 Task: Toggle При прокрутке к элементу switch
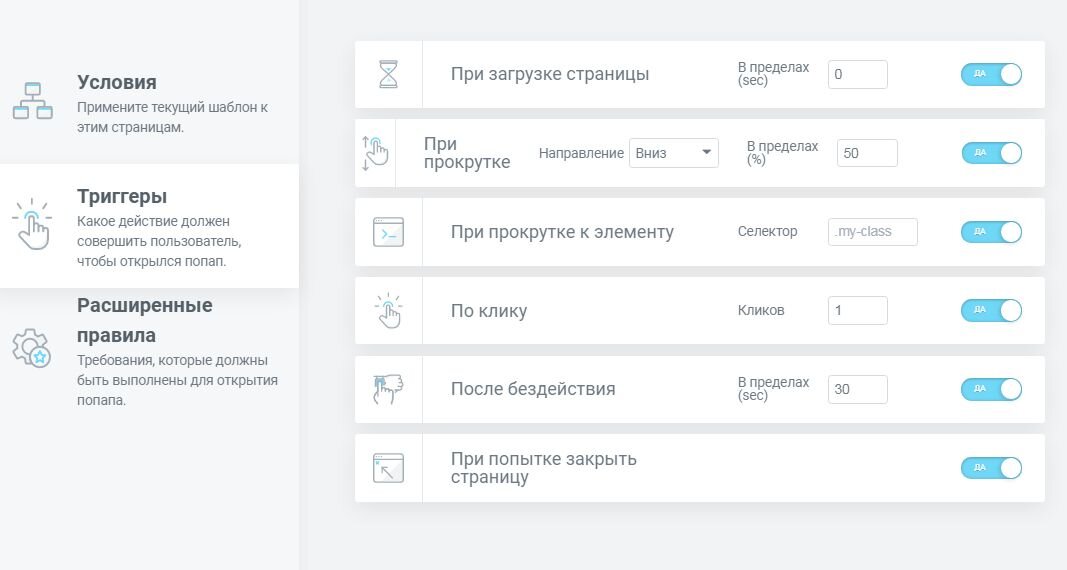(991, 232)
